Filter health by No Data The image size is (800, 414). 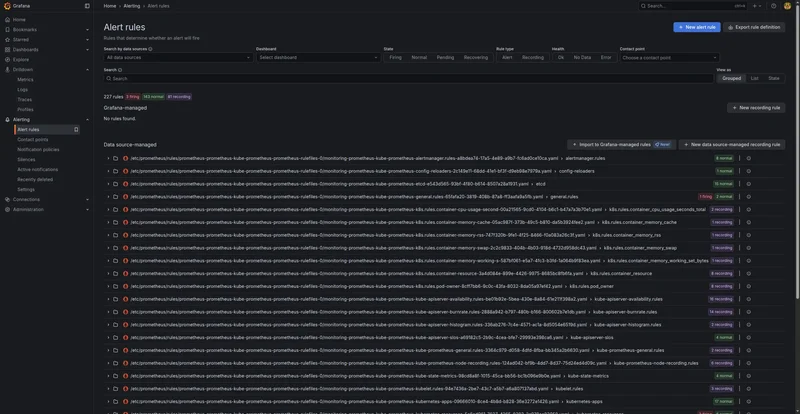(x=582, y=58)
